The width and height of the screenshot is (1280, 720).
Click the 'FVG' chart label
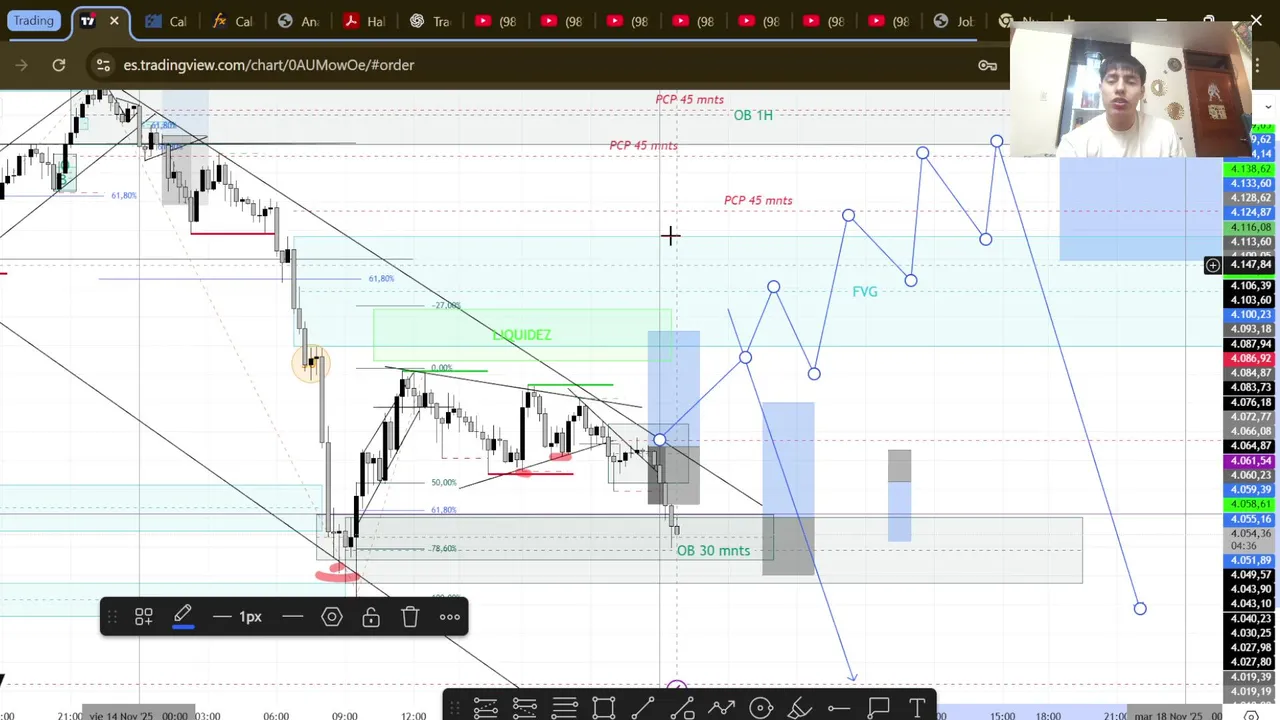865,291
